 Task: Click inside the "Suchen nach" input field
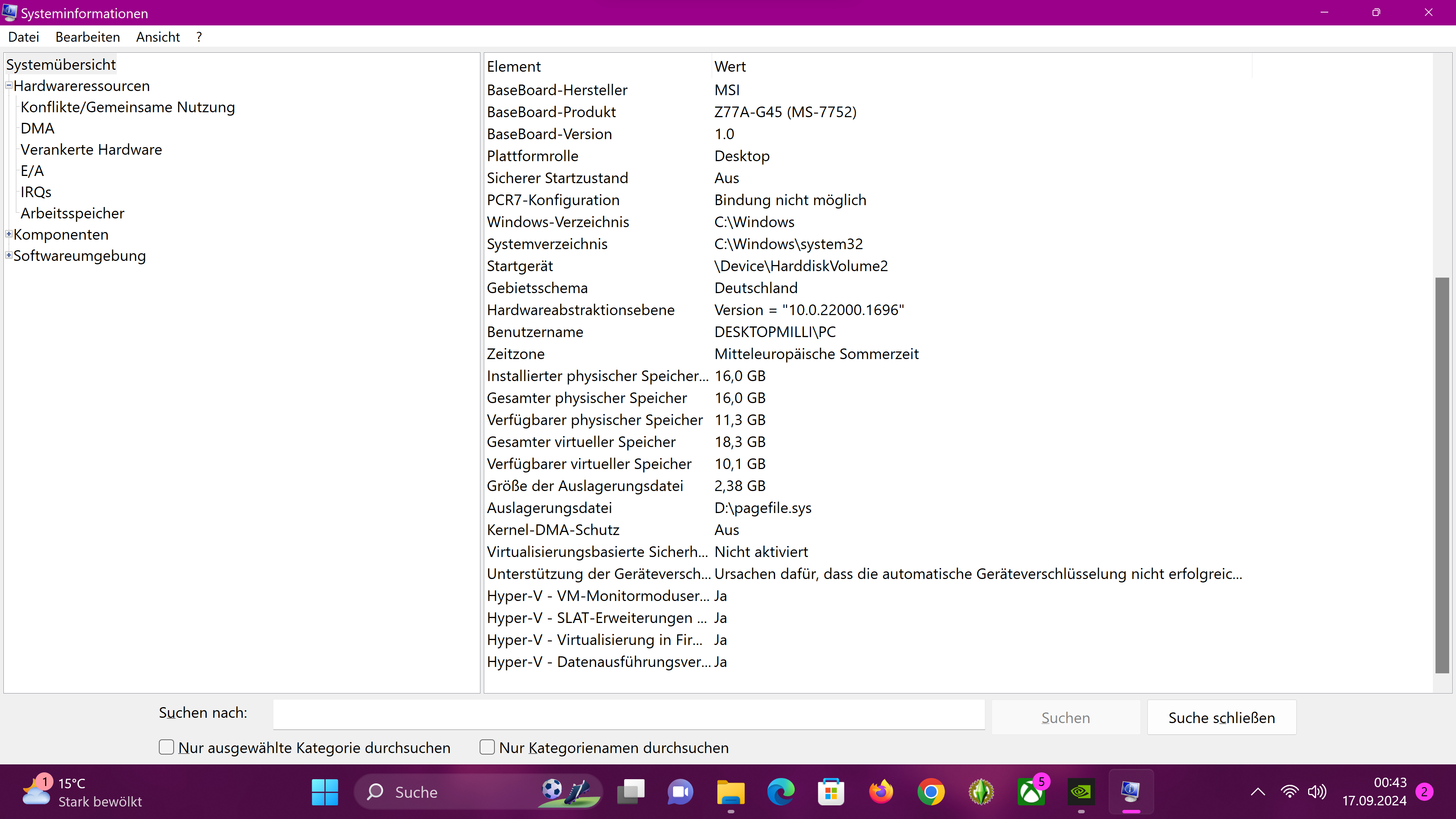(x=628, y=714)
